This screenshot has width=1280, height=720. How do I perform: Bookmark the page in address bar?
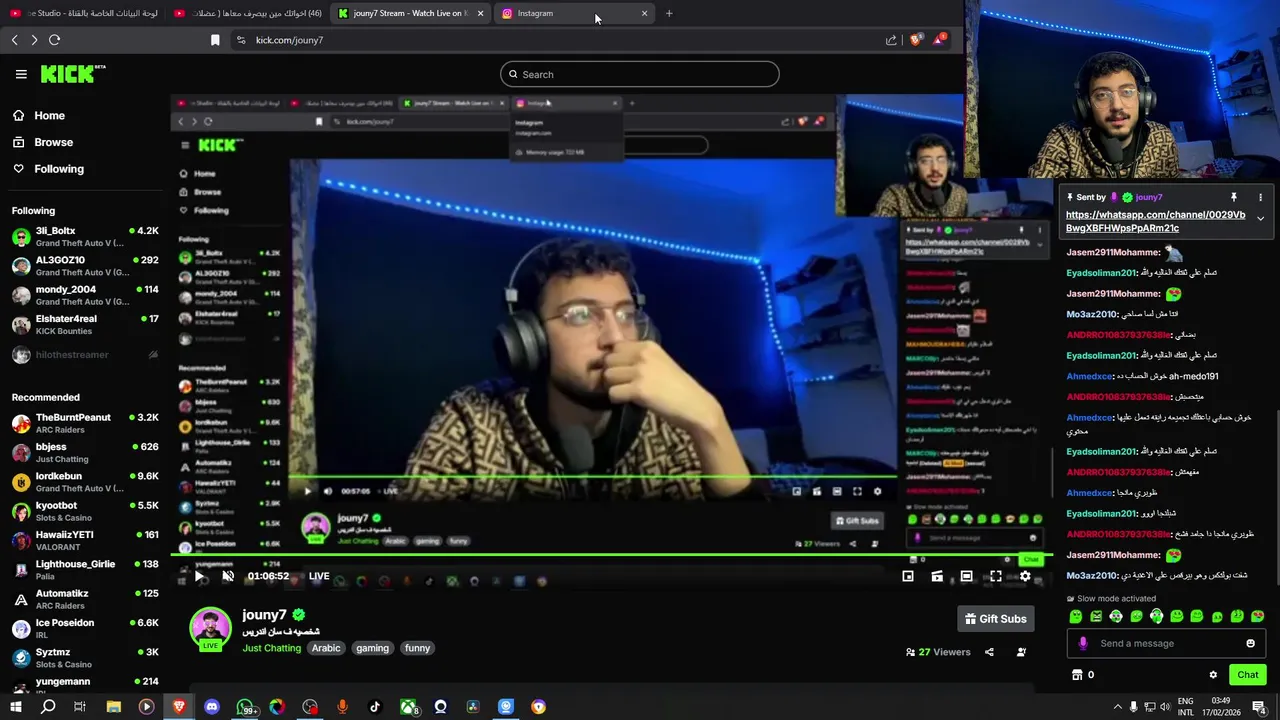click(215, 40)
